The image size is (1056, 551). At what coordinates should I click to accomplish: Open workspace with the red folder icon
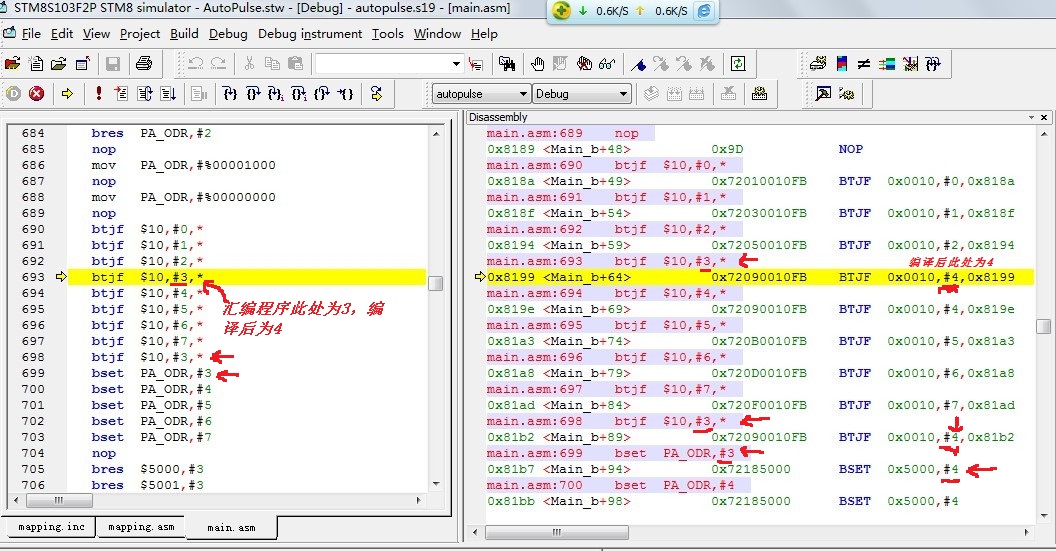click(13, 64)
